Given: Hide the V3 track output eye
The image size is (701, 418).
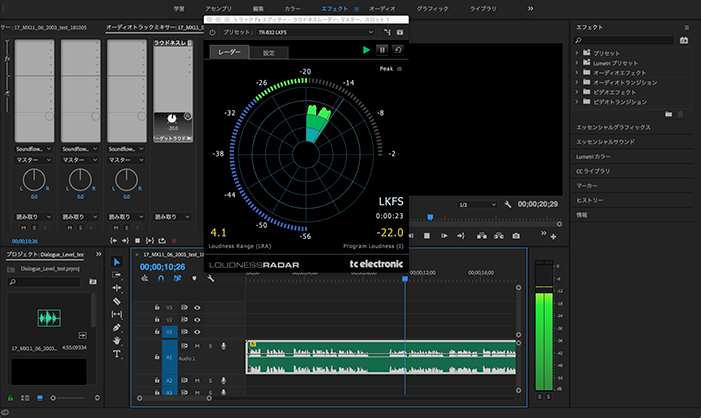Looking at the screenshot, I should (x=197, y=307).
